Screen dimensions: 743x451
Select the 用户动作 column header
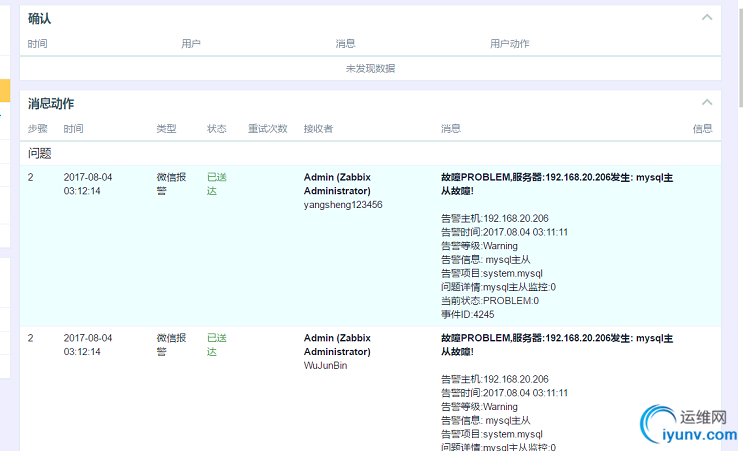[509, 44]
